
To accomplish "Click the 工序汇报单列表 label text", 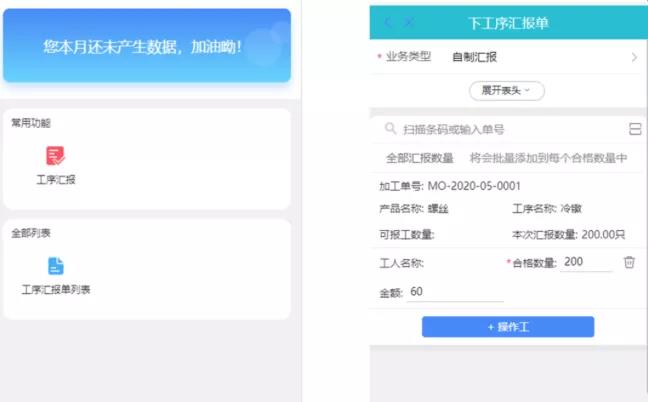I will tap(56, 290).
